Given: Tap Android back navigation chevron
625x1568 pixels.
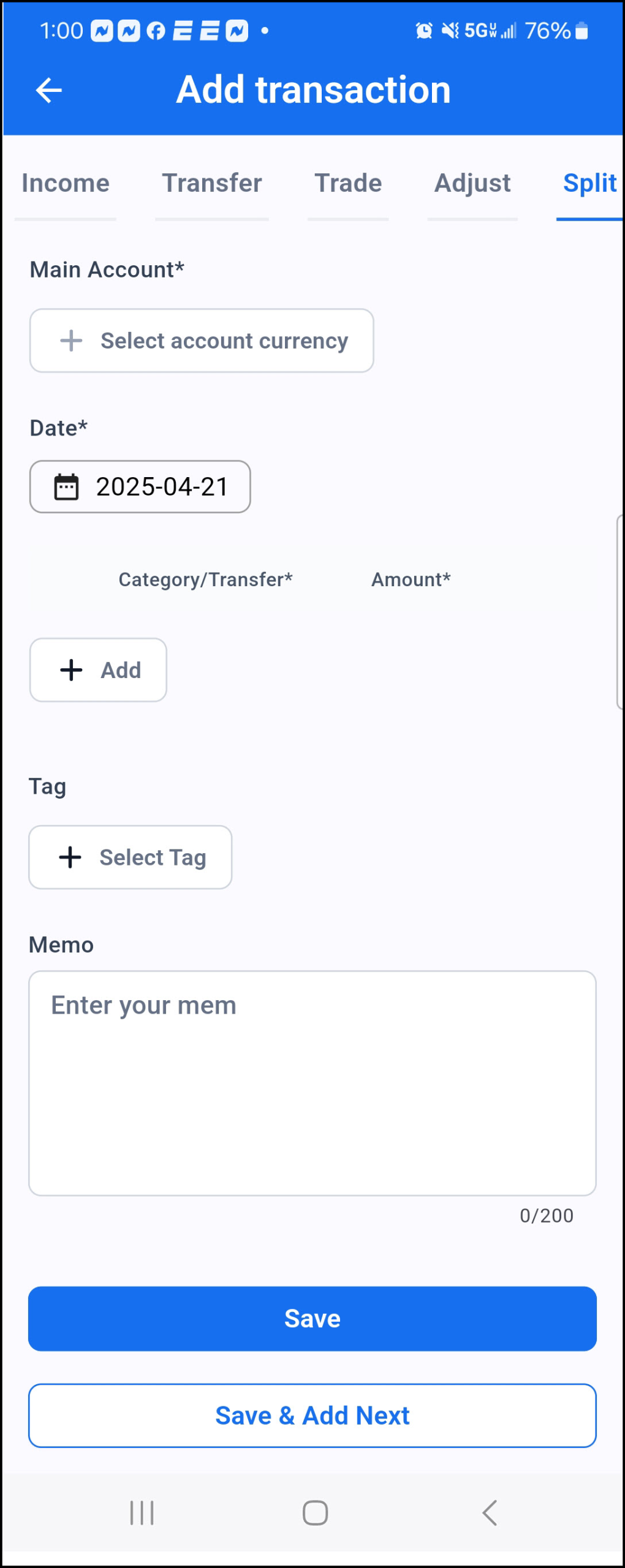Looking at the screenshot, I should pos(489,1513).
